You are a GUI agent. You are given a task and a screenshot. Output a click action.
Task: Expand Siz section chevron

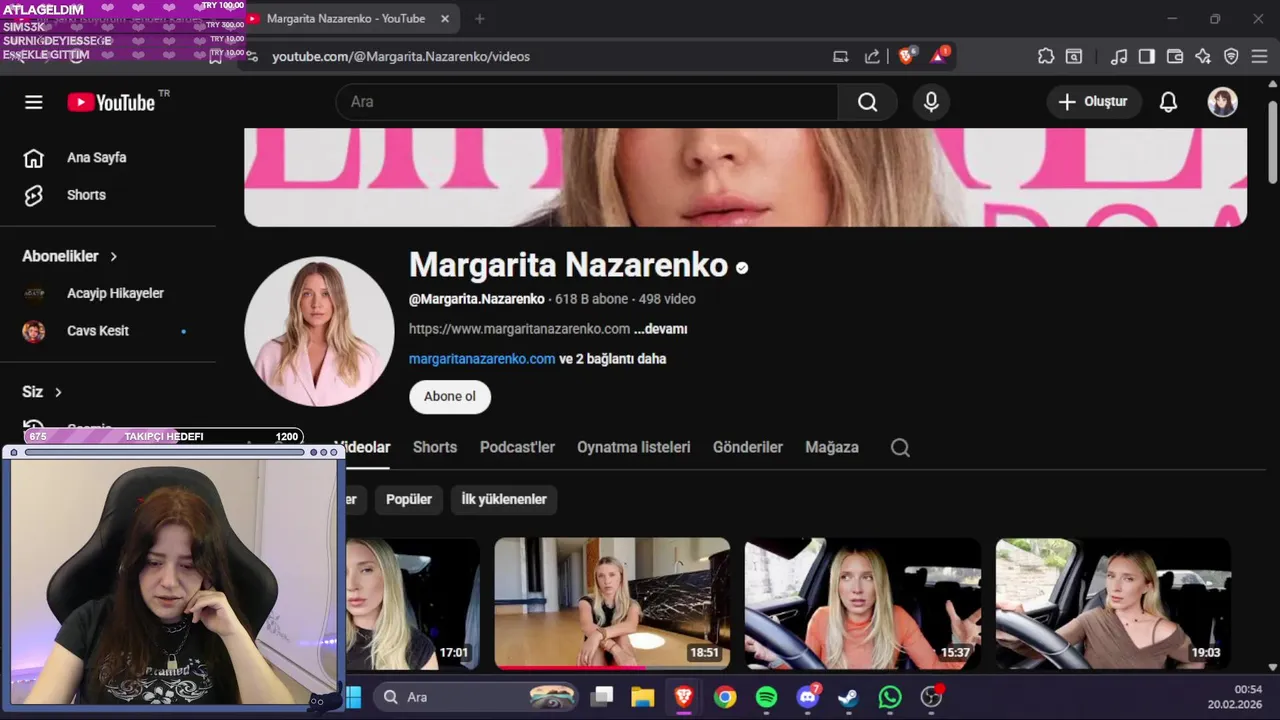click(x=58, y=393)
